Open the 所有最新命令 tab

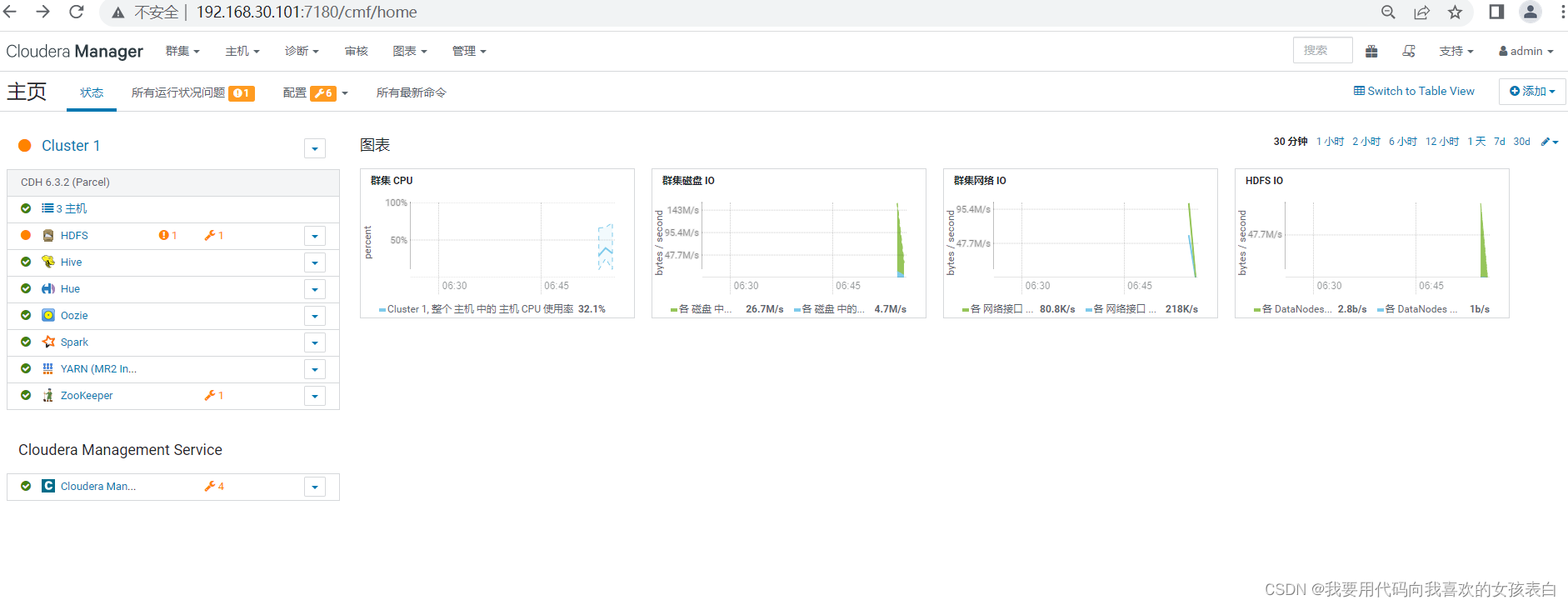coord(412,92)
